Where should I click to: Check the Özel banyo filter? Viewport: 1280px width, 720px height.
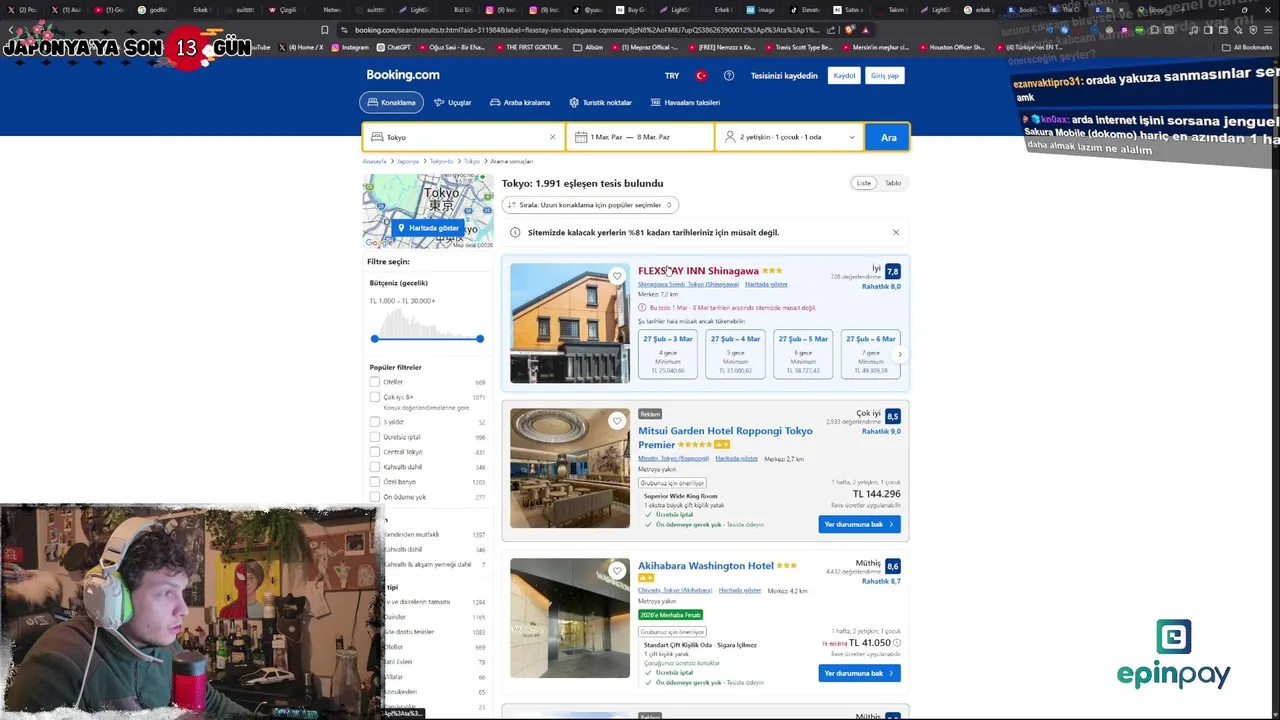[375, 482]
